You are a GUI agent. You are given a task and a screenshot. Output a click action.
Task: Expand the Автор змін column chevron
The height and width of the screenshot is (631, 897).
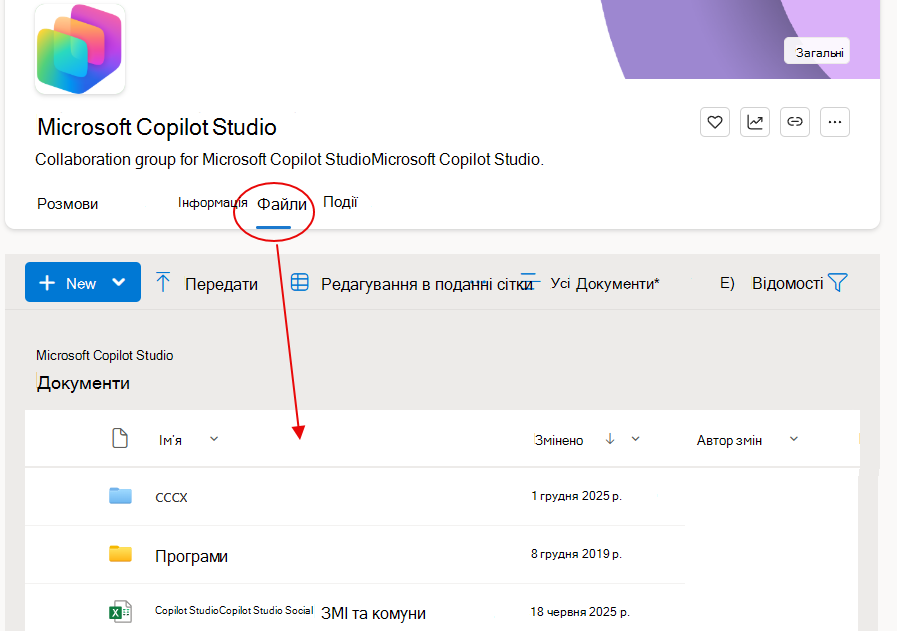(793, 439)
